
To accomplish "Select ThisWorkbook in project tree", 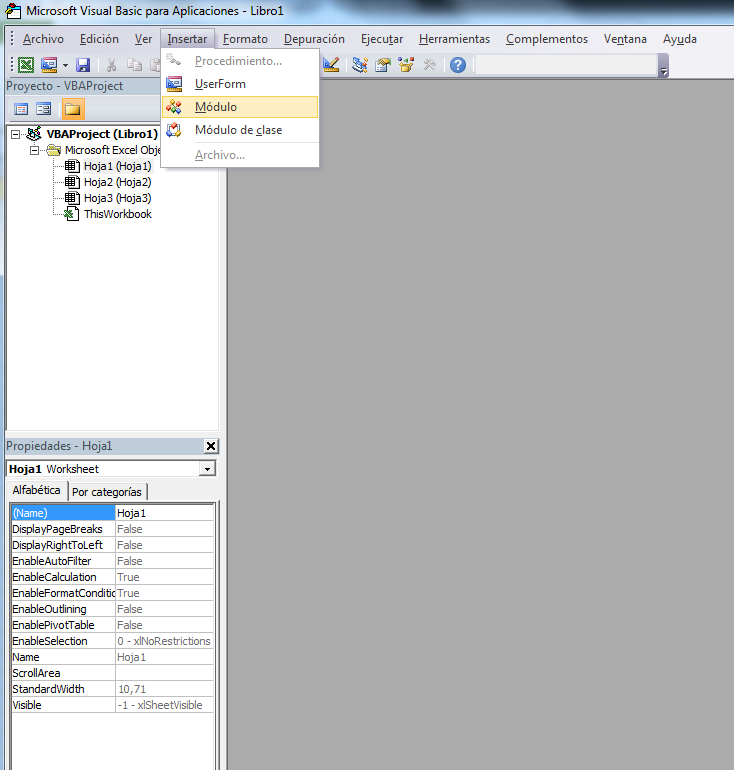I will coord(118,214).
